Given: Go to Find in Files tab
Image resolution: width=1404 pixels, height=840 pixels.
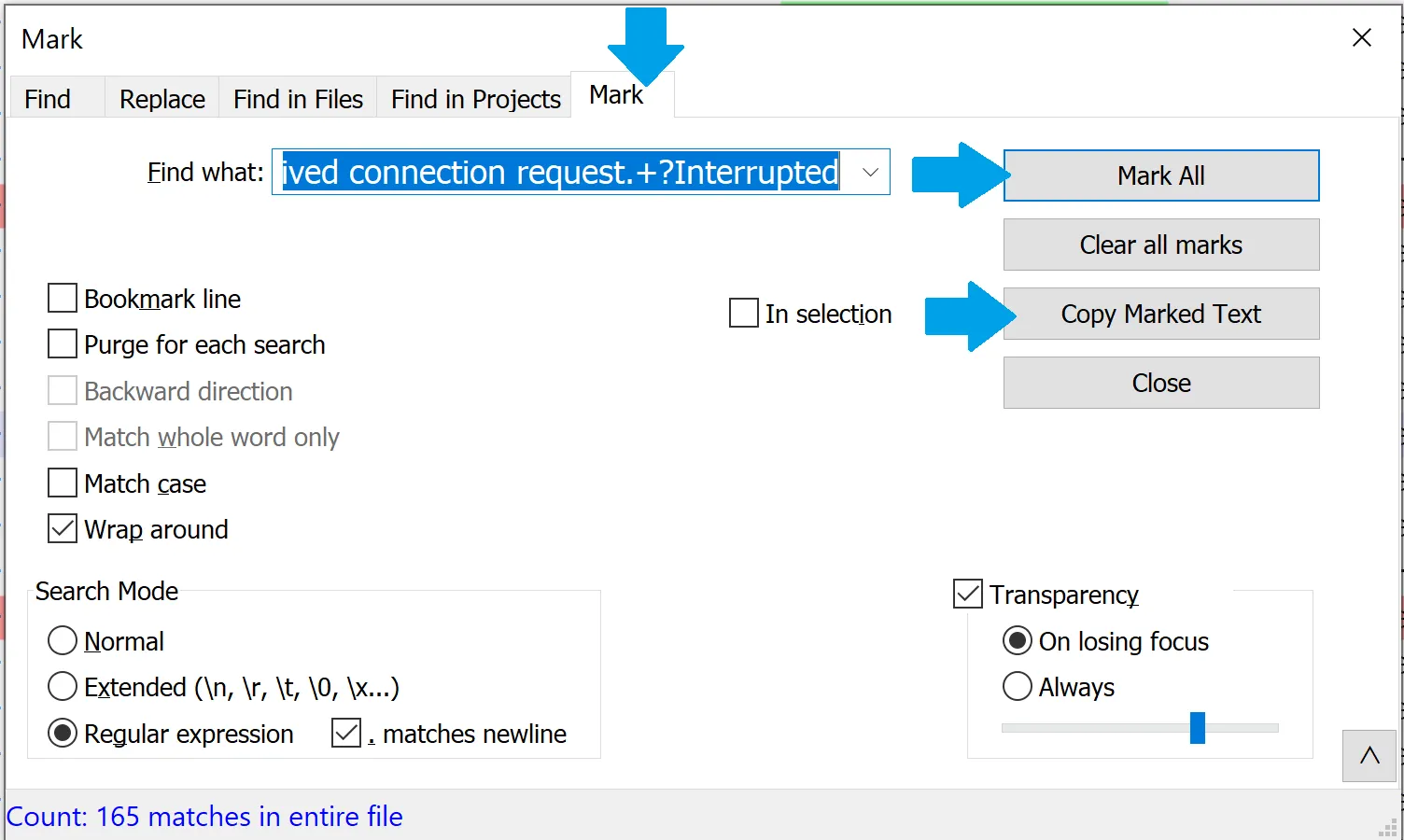Looking at the screenshot, I should coord(298,99).
